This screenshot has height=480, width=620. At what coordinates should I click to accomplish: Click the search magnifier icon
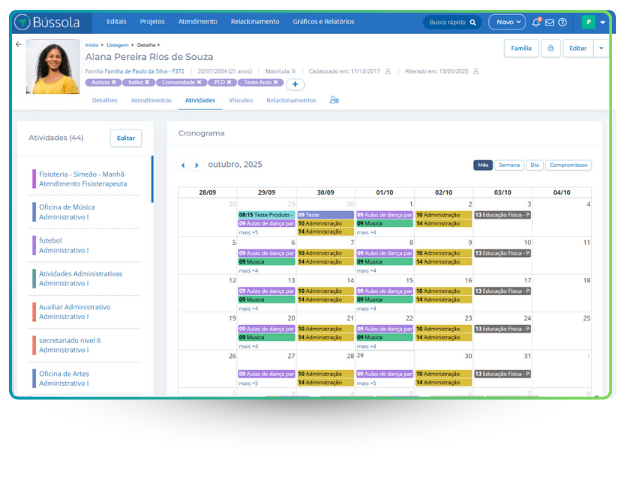coord(473,23)
